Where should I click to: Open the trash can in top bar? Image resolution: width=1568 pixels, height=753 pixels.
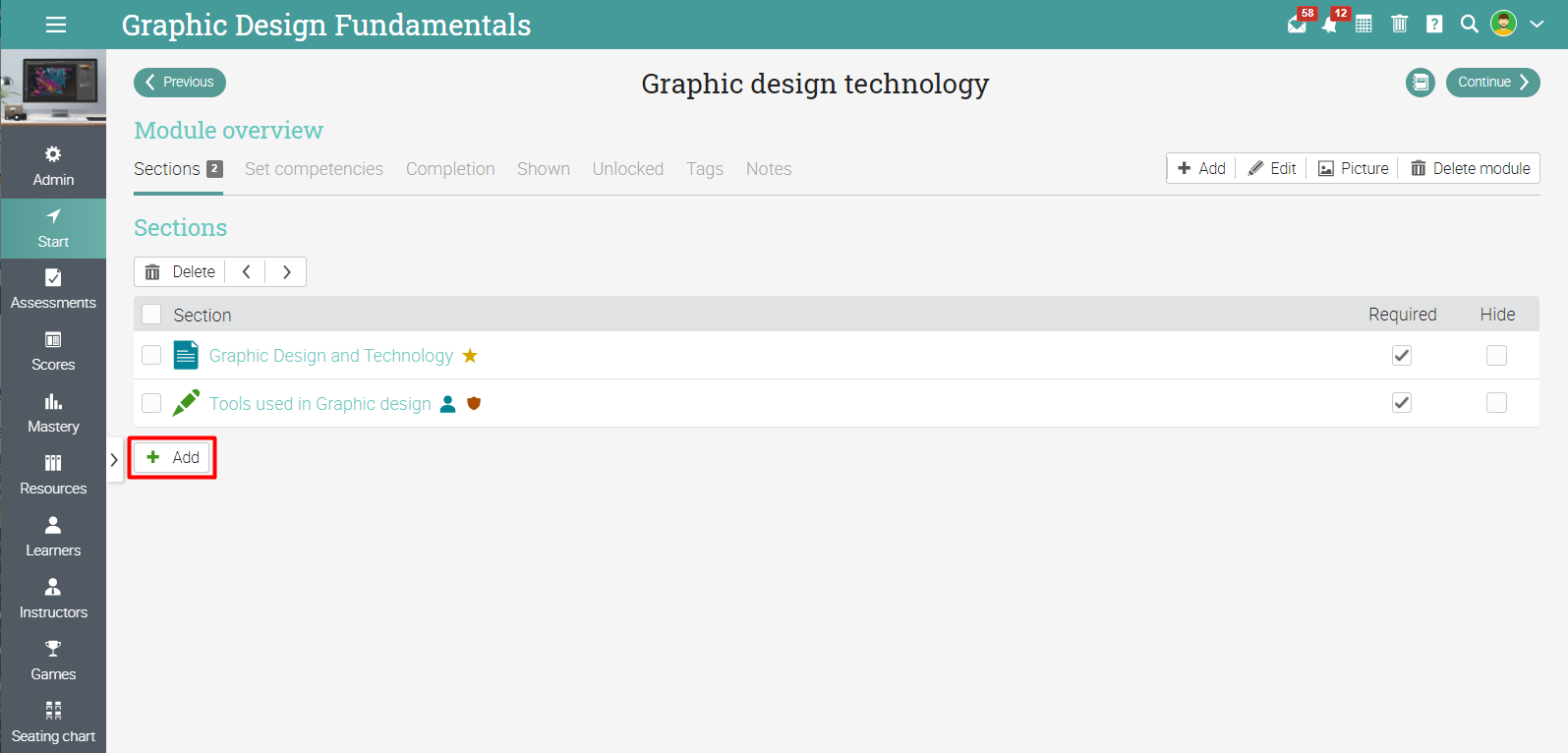[1400, 25]
